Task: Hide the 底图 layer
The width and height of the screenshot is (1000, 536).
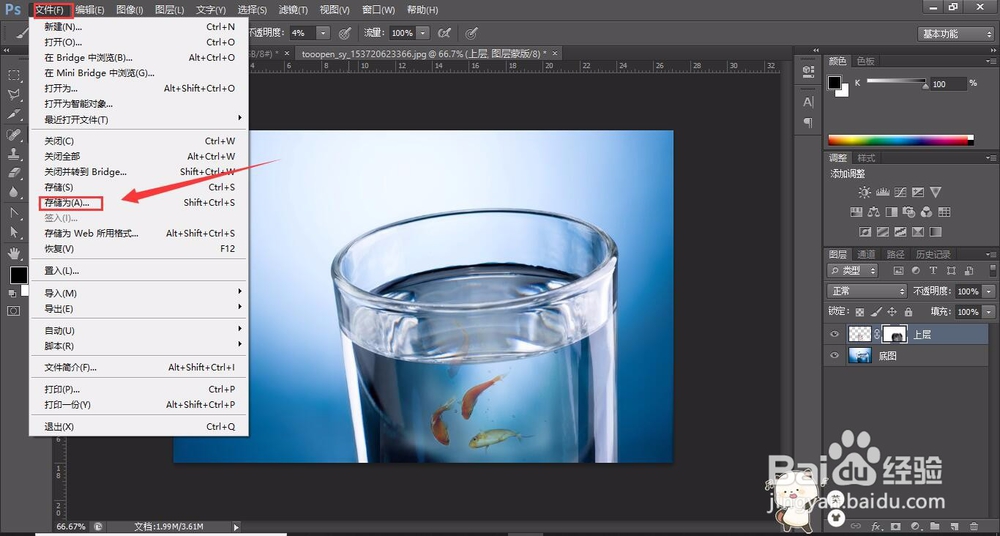Action: click(x=834, y=356)
